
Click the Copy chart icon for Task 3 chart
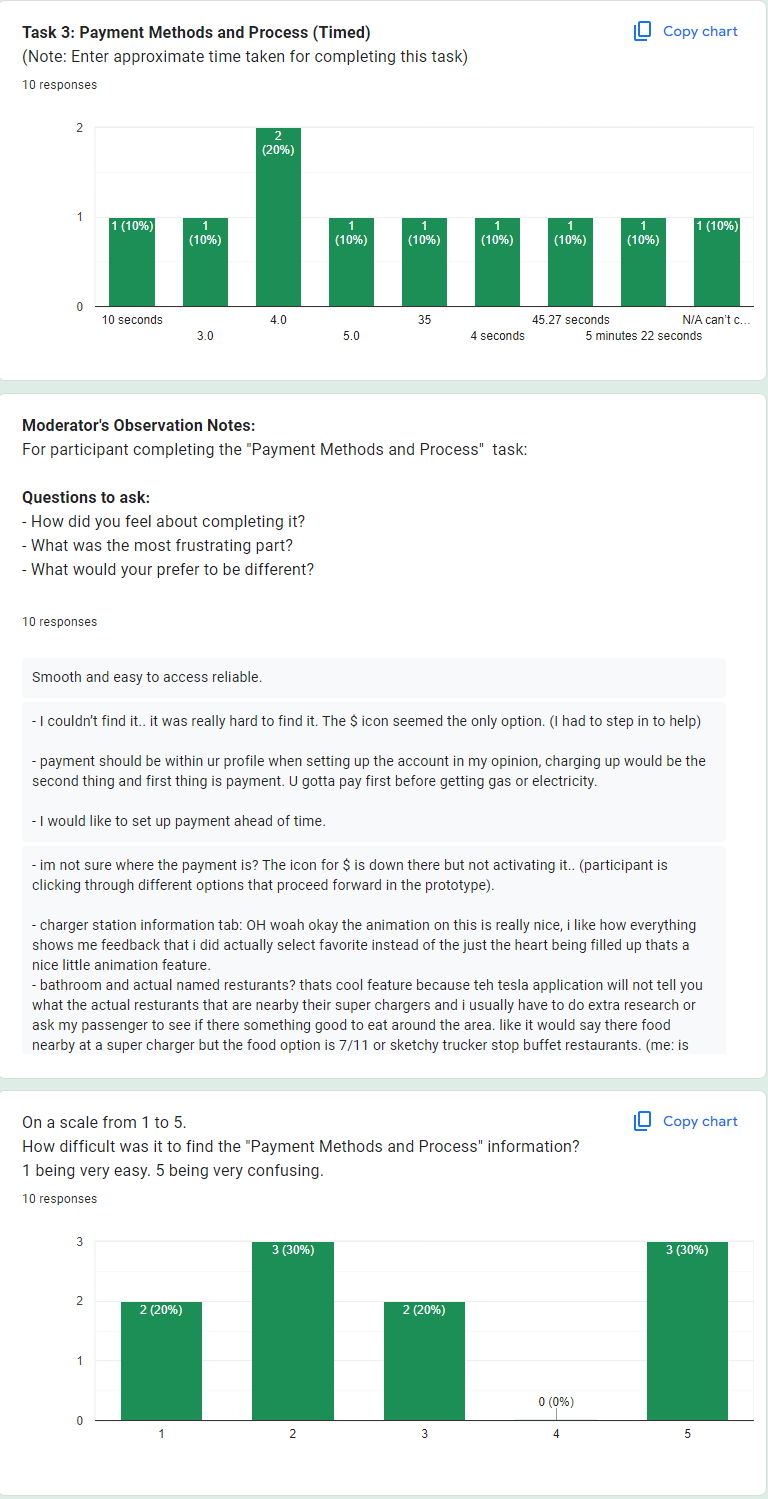click(643, 31)
